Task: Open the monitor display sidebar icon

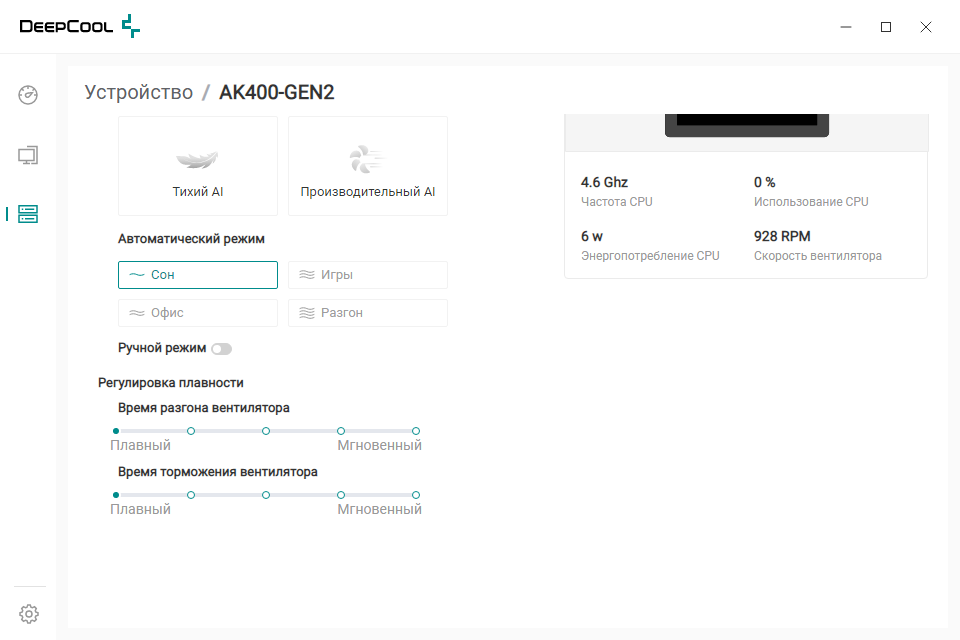Action: click(x=28, y=156)
